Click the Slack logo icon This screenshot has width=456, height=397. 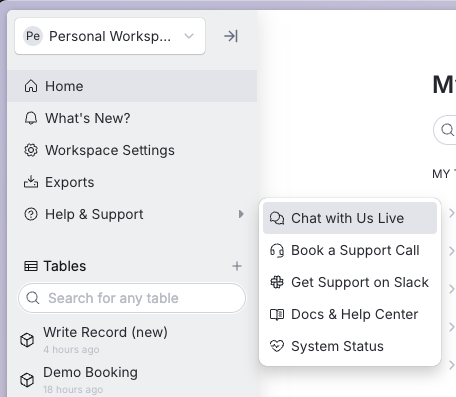pos(277,282)
